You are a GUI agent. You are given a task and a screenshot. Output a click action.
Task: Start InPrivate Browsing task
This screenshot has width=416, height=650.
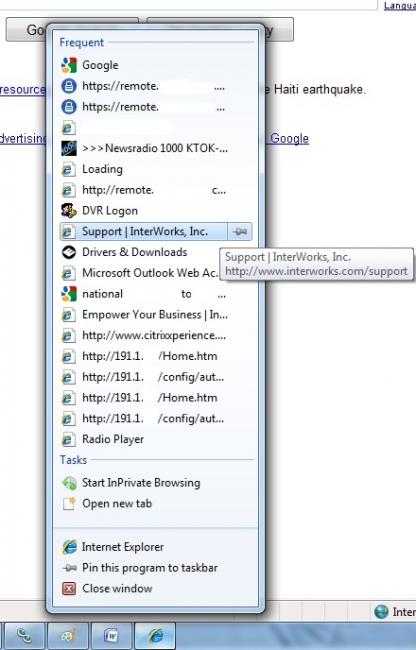(x=156, y=483)
